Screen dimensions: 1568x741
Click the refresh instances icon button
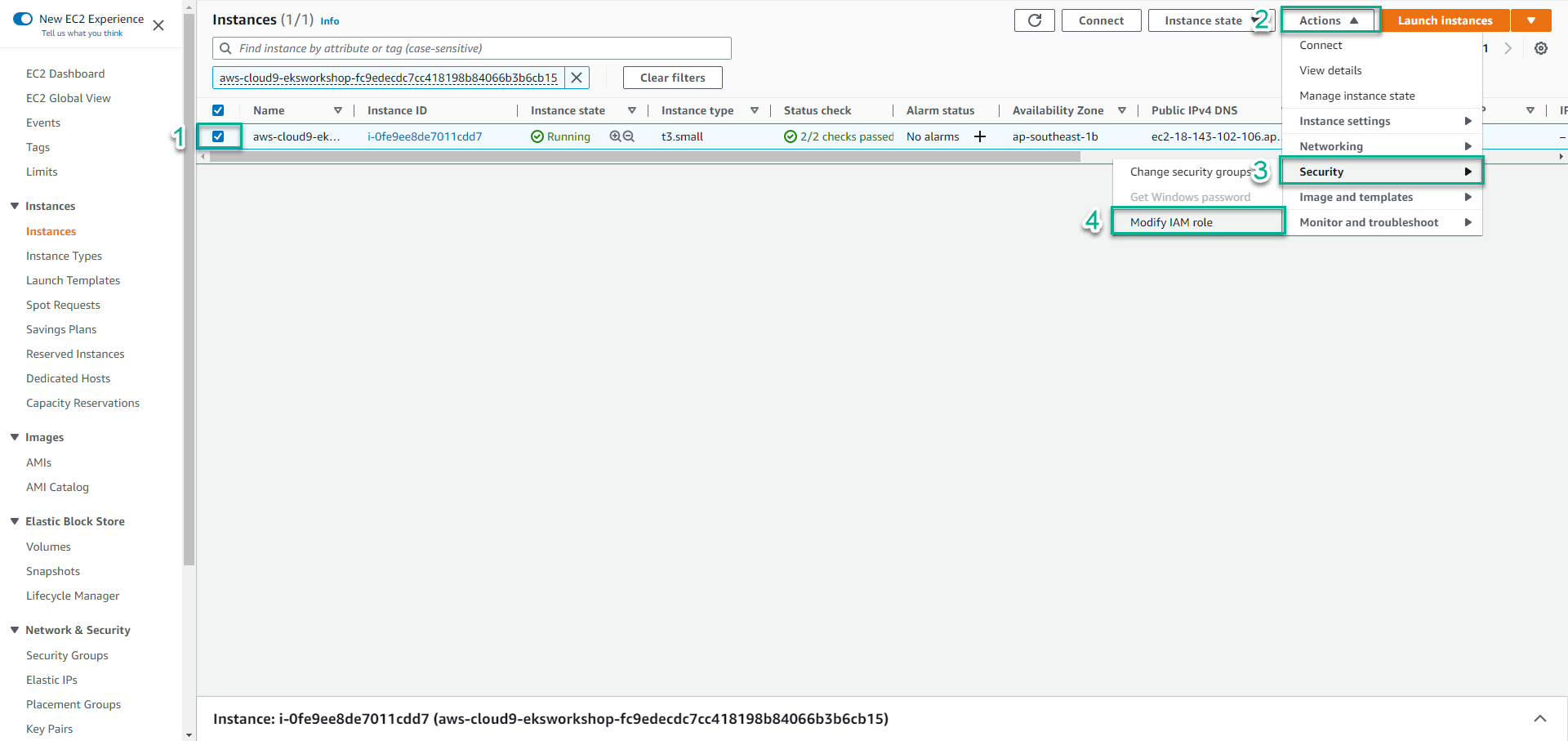click(1034, 20)
